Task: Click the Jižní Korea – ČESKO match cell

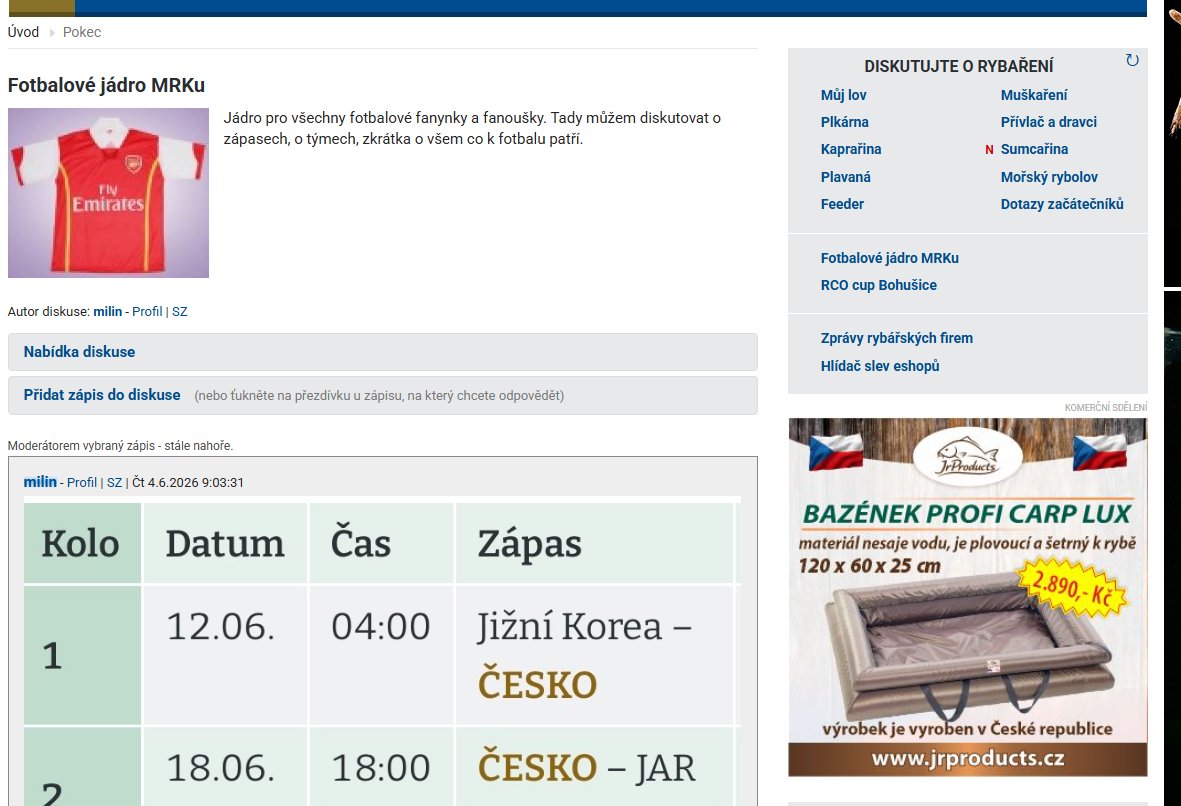Action: click(x=594, y=655)
